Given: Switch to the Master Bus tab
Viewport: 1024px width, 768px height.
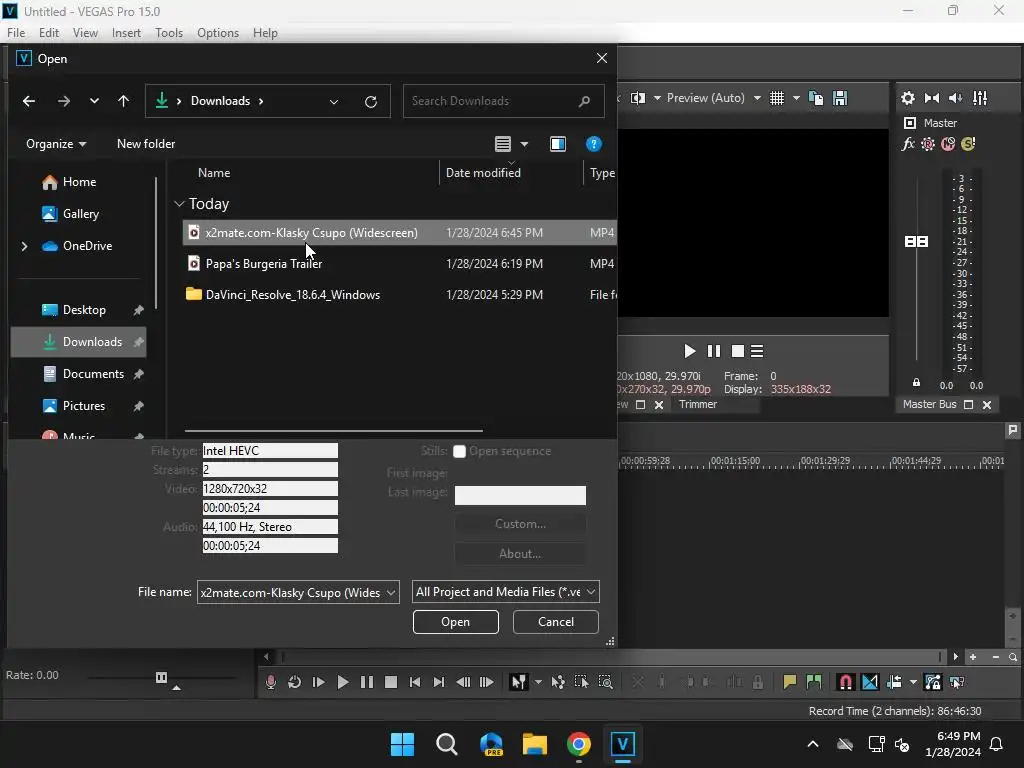Looking at the screenshot, I should click(x=929, y=404).
